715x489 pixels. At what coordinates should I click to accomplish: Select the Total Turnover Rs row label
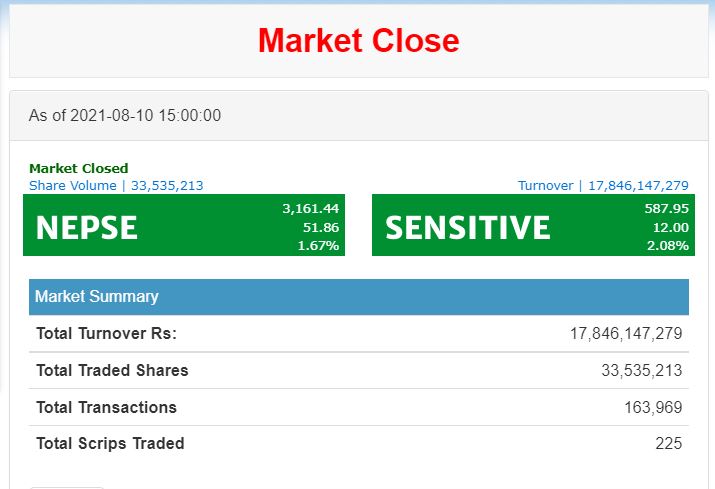106,334
